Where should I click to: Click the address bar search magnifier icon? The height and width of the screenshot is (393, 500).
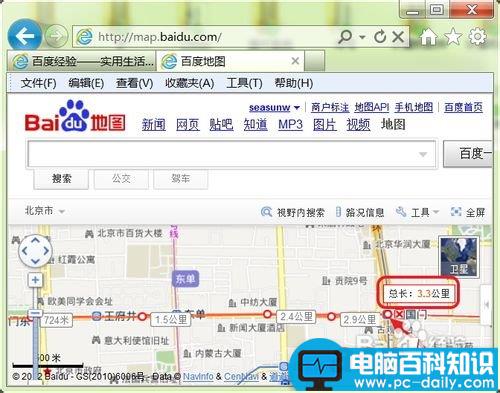(345, 36)
